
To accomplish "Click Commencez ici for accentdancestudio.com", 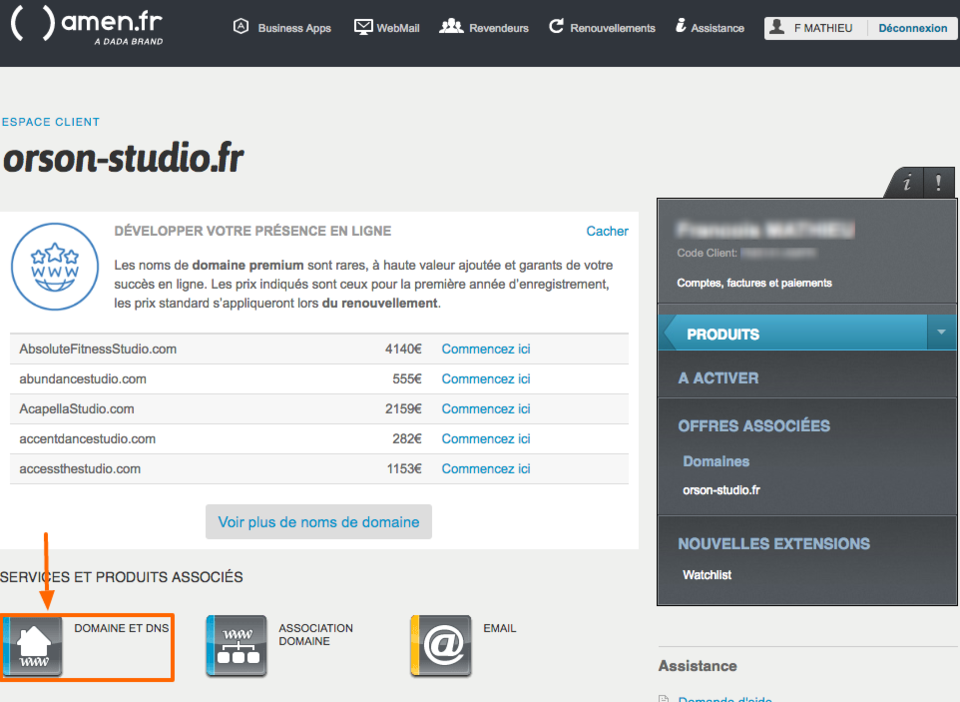I will pos(486,439).
